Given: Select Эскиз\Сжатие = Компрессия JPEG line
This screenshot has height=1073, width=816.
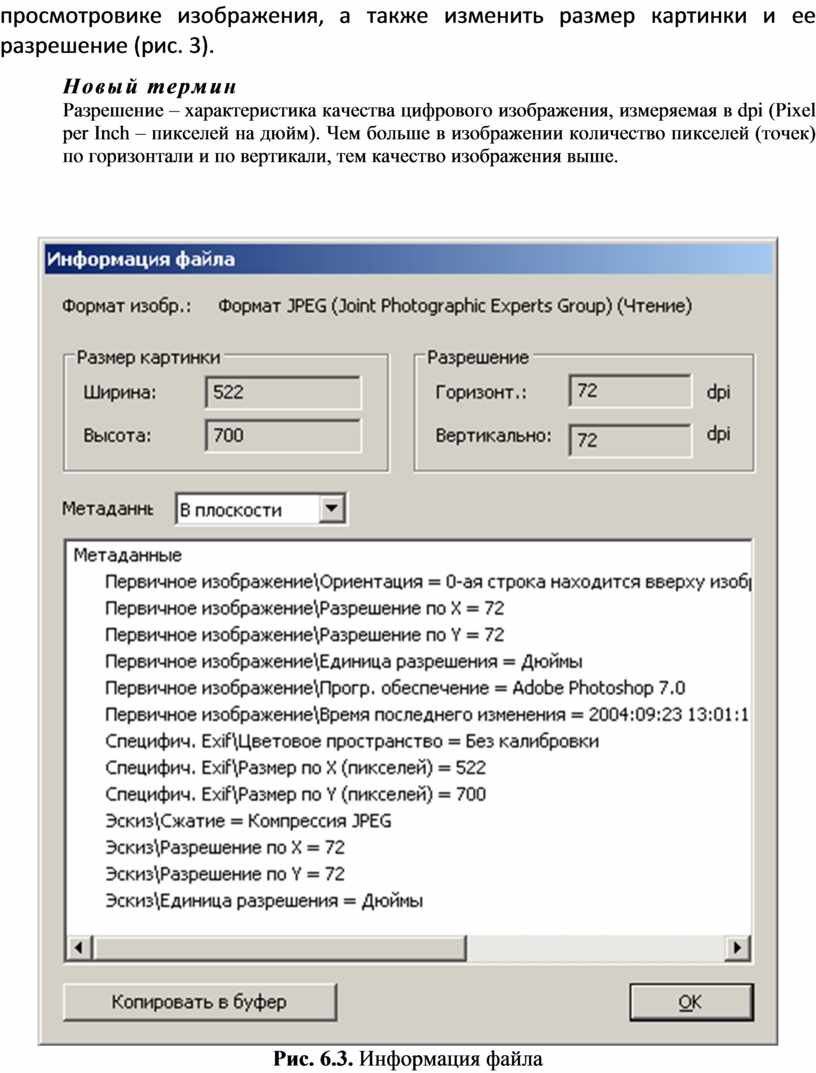Looking at the screenshot, I should point(248,821).
